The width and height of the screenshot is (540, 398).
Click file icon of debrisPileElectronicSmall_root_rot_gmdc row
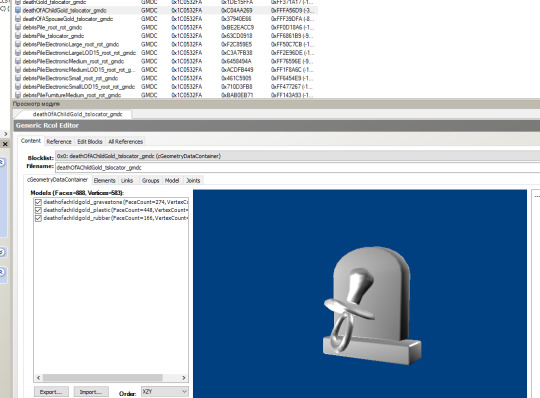[x=18, y=78]
